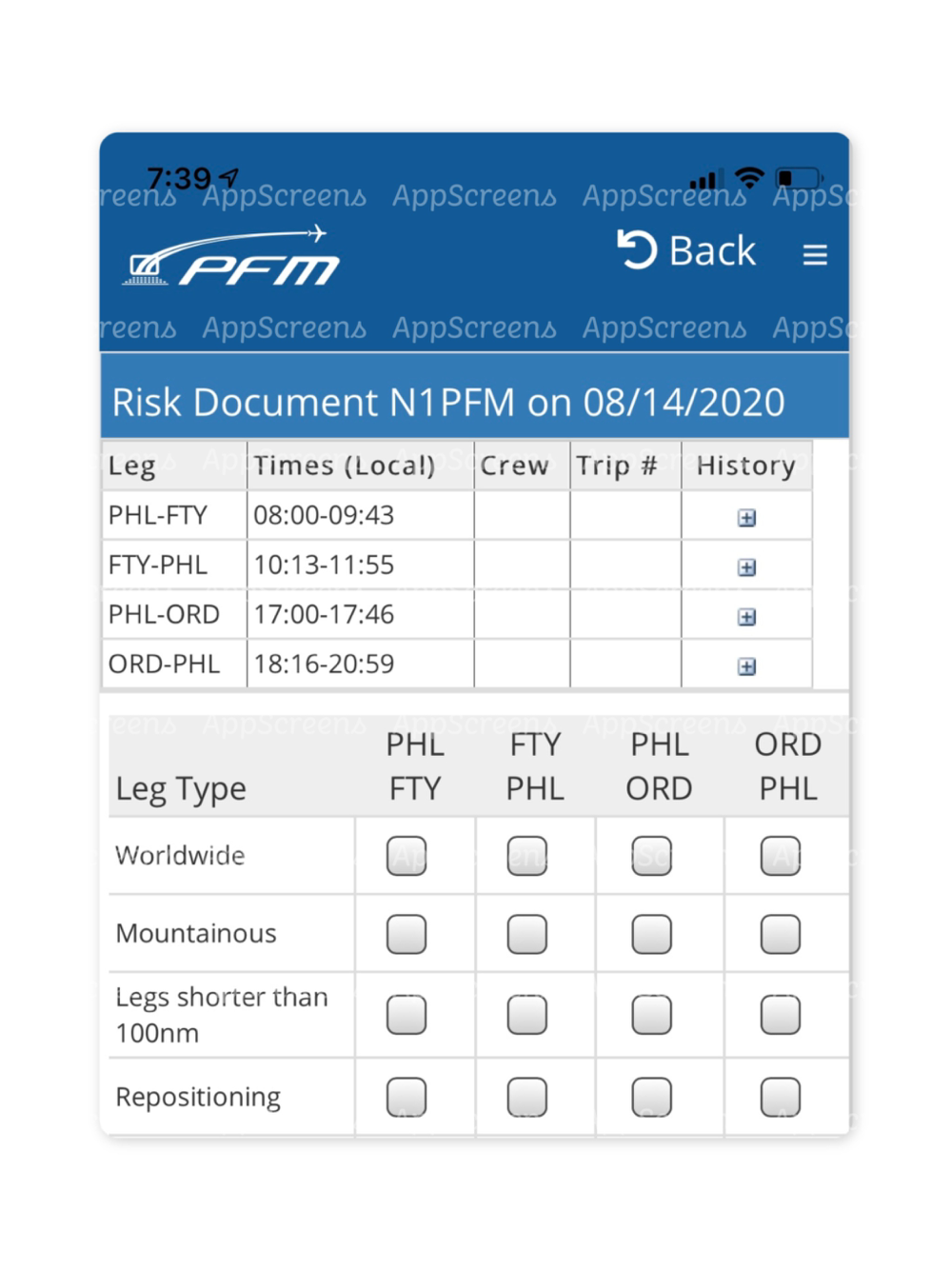The height and width of the screenshot is (1270, 952).
Task: Tap the battery status icon
Action: point(799,178)
